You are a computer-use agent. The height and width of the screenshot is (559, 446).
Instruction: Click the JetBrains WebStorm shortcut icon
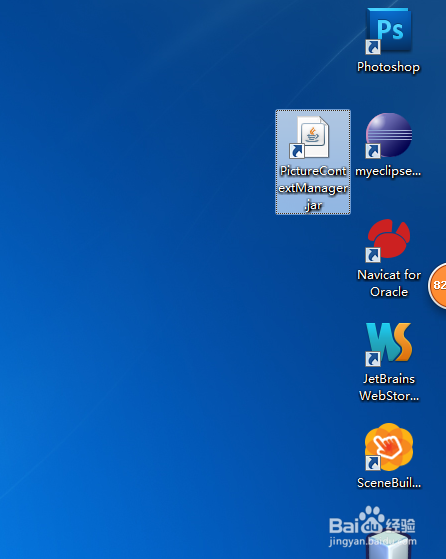click(x=389, y=344)
